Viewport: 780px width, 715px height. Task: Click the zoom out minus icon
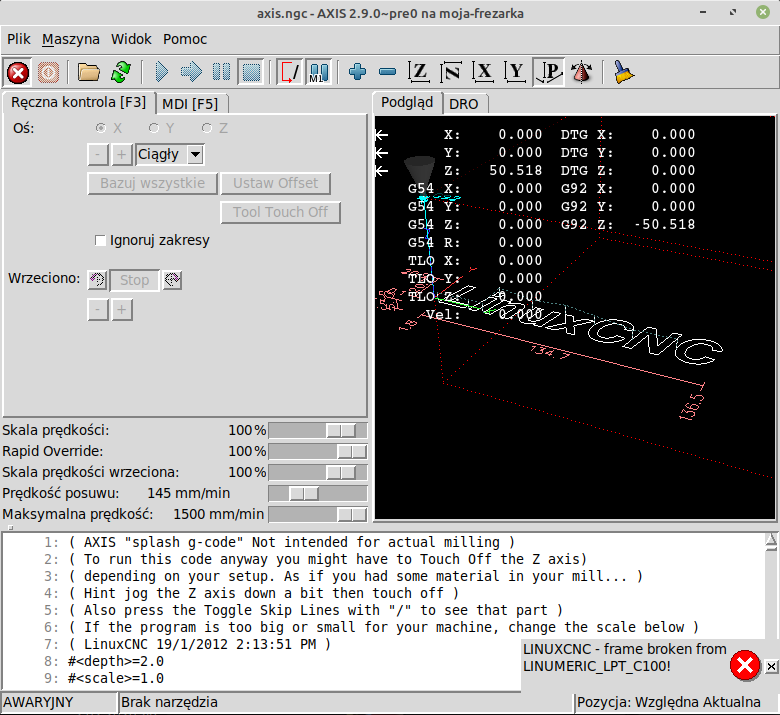(387, 72)
